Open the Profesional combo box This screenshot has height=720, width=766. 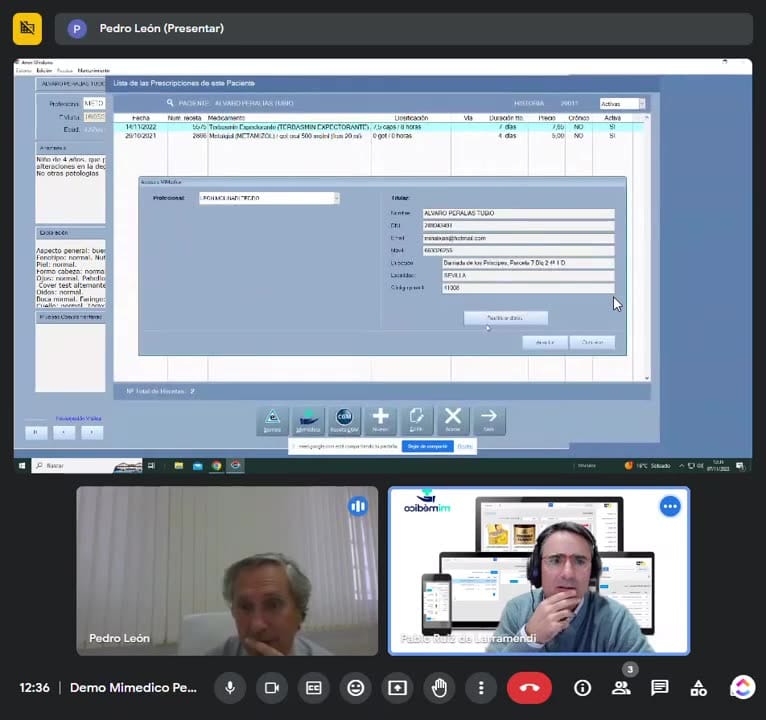point(269,198)
